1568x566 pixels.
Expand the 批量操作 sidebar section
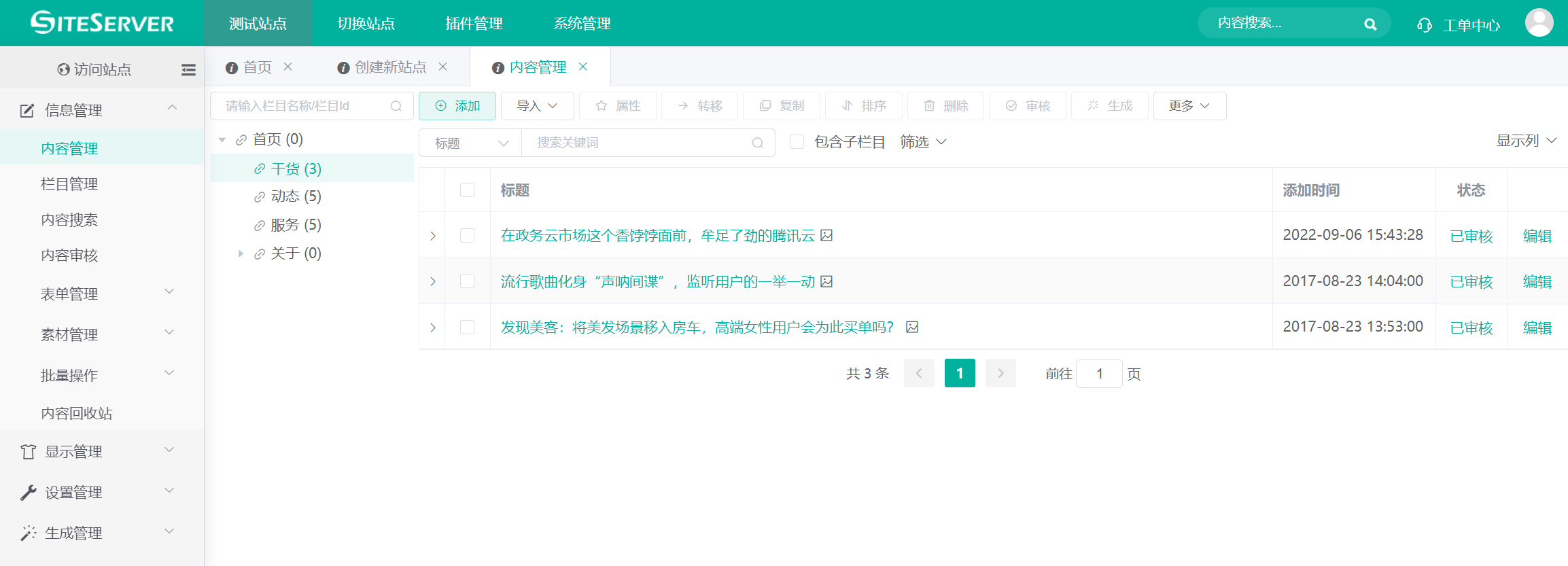point(102,375)
